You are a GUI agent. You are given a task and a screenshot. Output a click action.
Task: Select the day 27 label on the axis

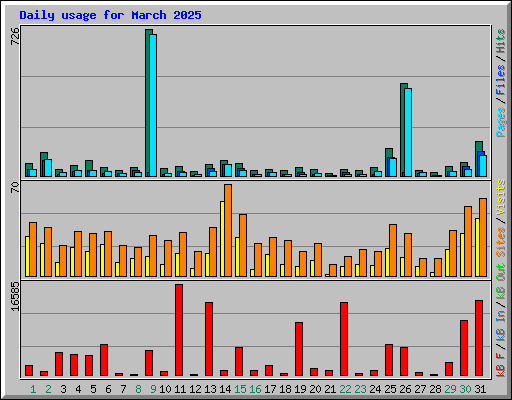tap(420, 389)
